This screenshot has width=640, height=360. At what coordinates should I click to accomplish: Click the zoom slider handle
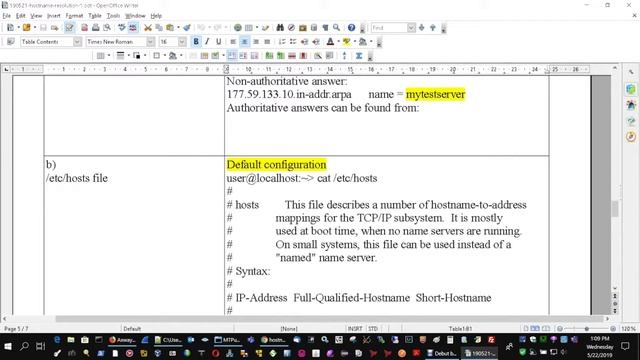tap(587, 329)
